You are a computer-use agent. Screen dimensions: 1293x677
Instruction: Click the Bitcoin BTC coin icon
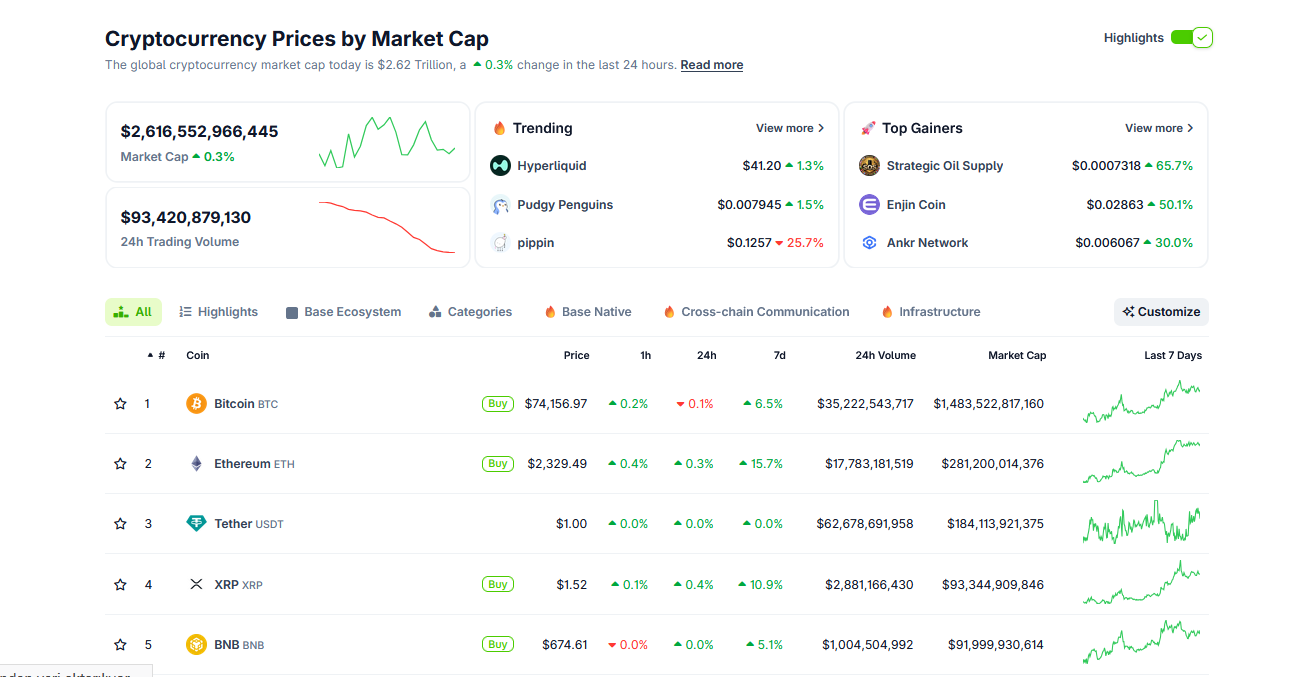(197, 403)
